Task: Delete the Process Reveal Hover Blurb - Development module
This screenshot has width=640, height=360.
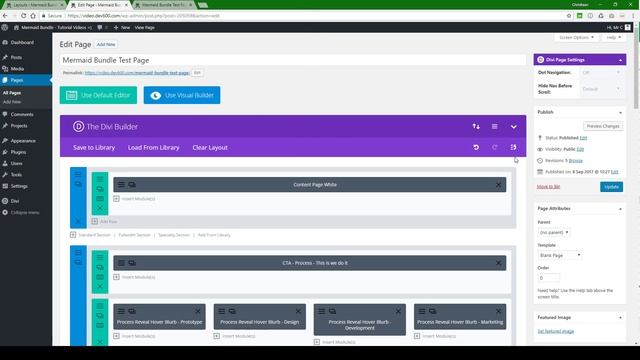Action: [x=398, y=311]
